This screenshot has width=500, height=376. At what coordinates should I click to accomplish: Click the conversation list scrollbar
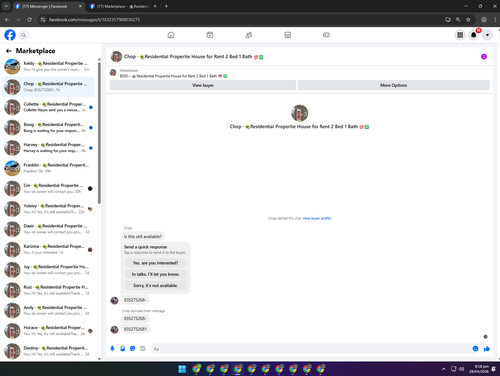(x=99, y=133)
